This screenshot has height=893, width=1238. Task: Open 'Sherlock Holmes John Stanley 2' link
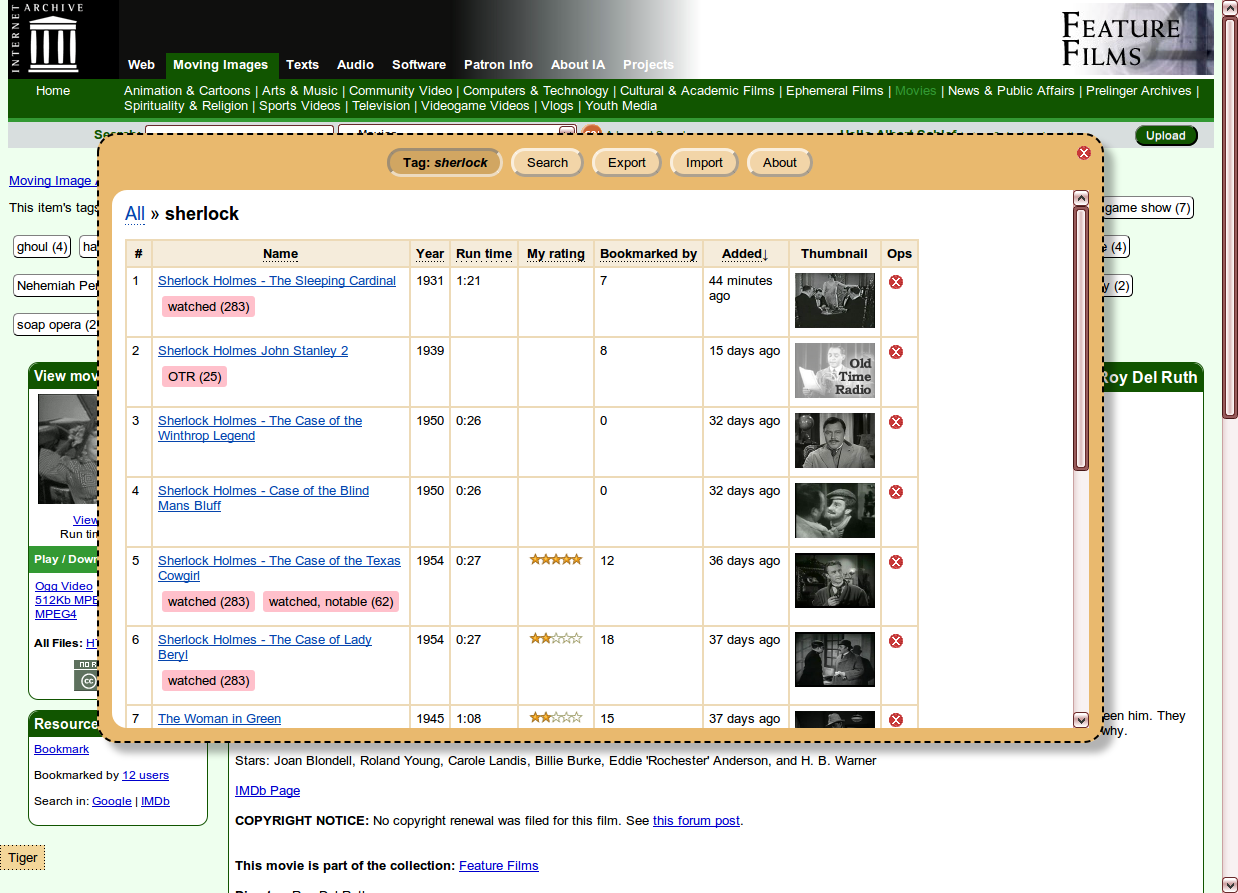(x=253, y=351)
